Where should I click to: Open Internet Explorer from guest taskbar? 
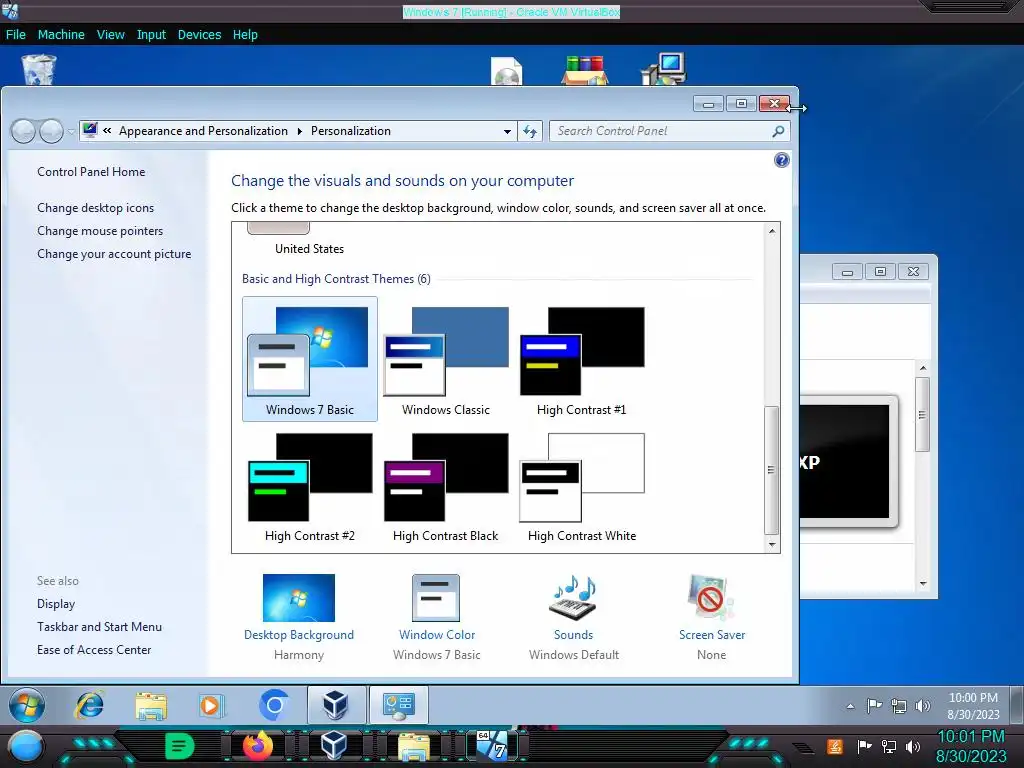89,705
